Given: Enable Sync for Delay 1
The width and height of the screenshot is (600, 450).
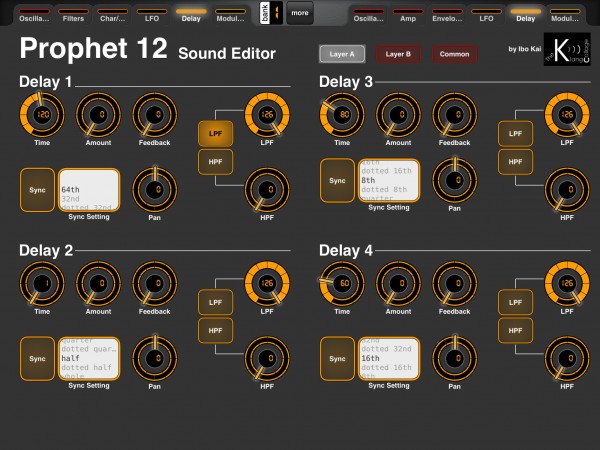Looking at the screenshot, I should pyautogui.click(x=38, y=190).
